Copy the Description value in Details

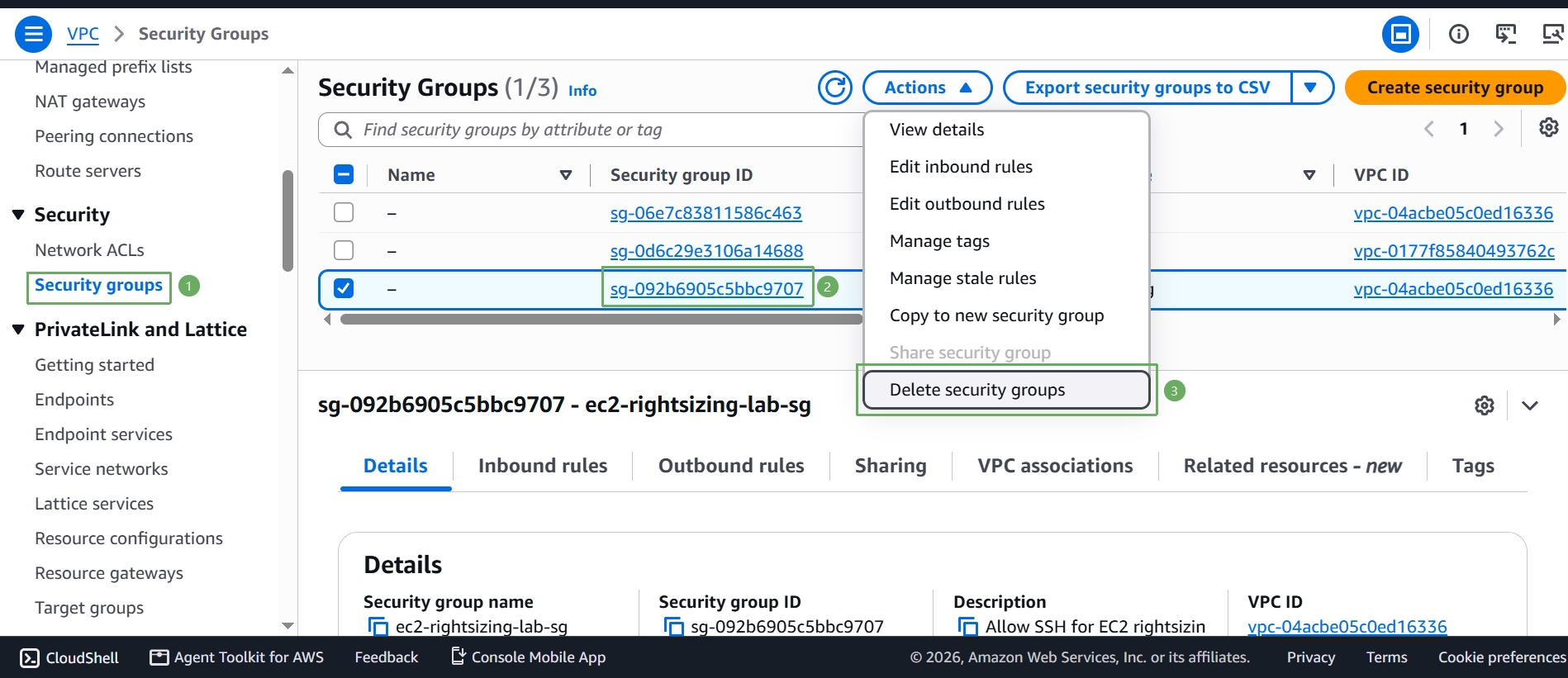click(x=967, y=627)
